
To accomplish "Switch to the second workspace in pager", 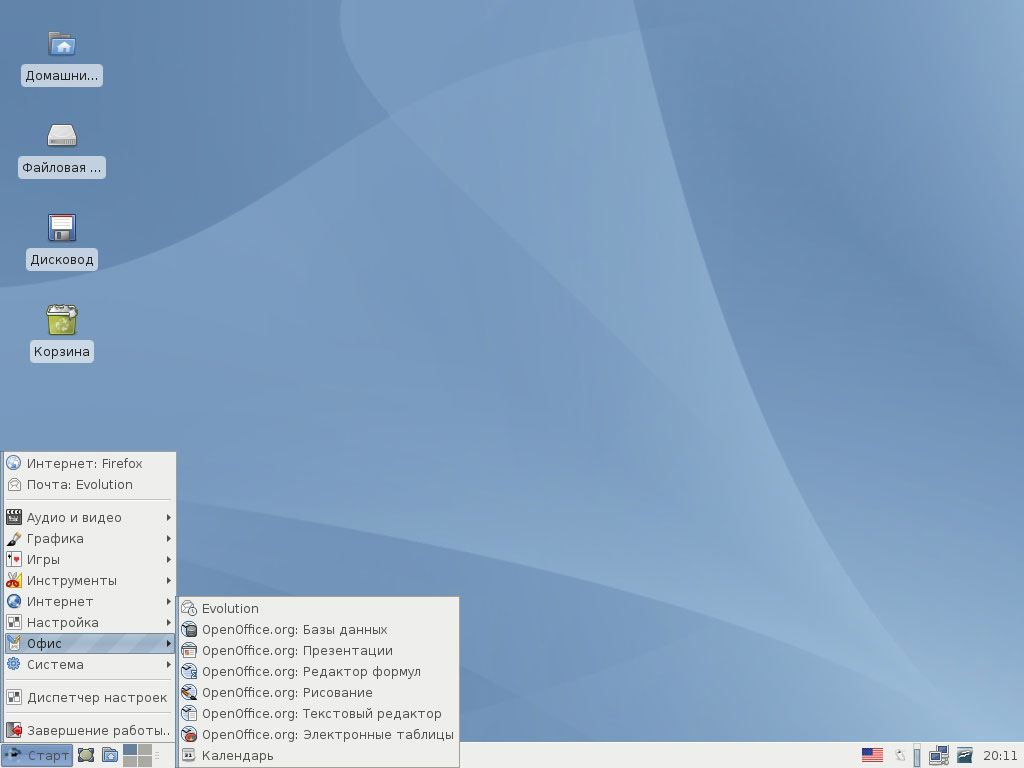I will click(145, 750).
